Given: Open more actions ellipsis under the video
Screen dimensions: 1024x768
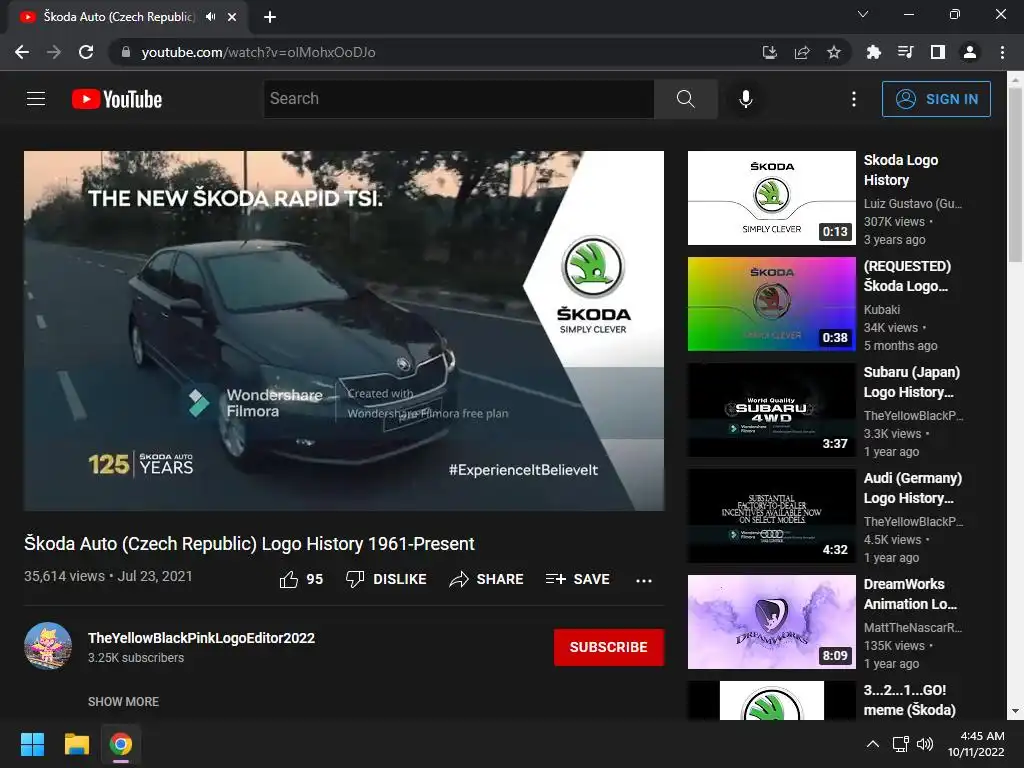Looking at the screenshot, I should [644, 580].
